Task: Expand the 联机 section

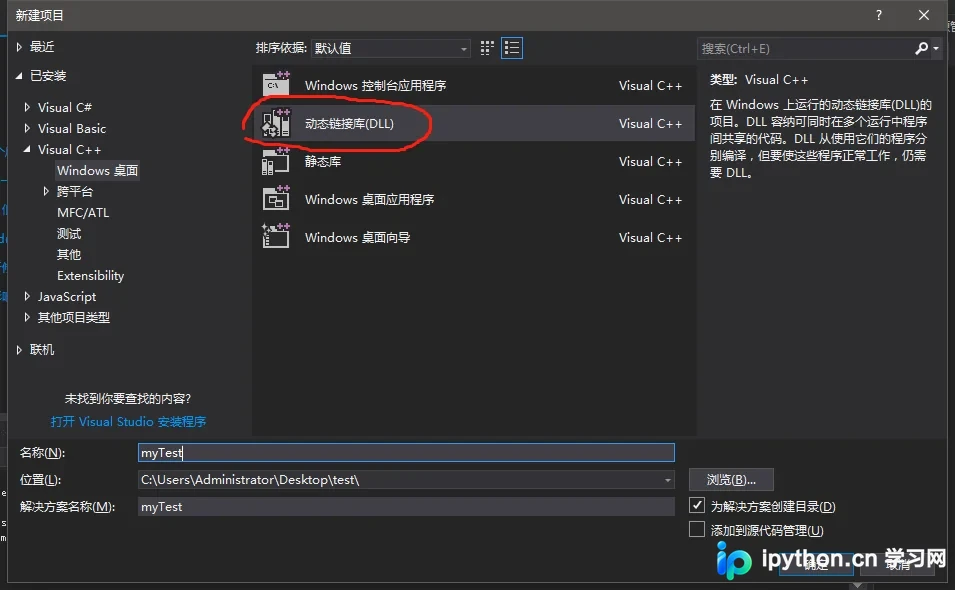Action: pyautogui.click(x=19, y=349)
